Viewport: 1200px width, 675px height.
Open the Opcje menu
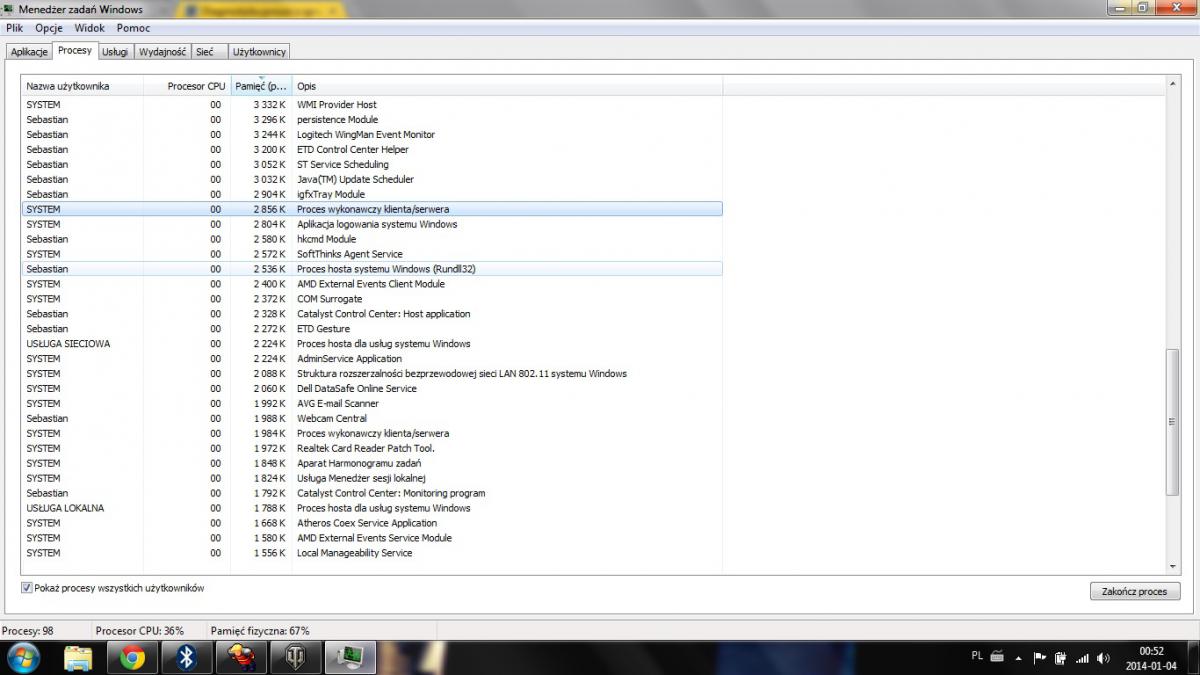tap(49, 28)
